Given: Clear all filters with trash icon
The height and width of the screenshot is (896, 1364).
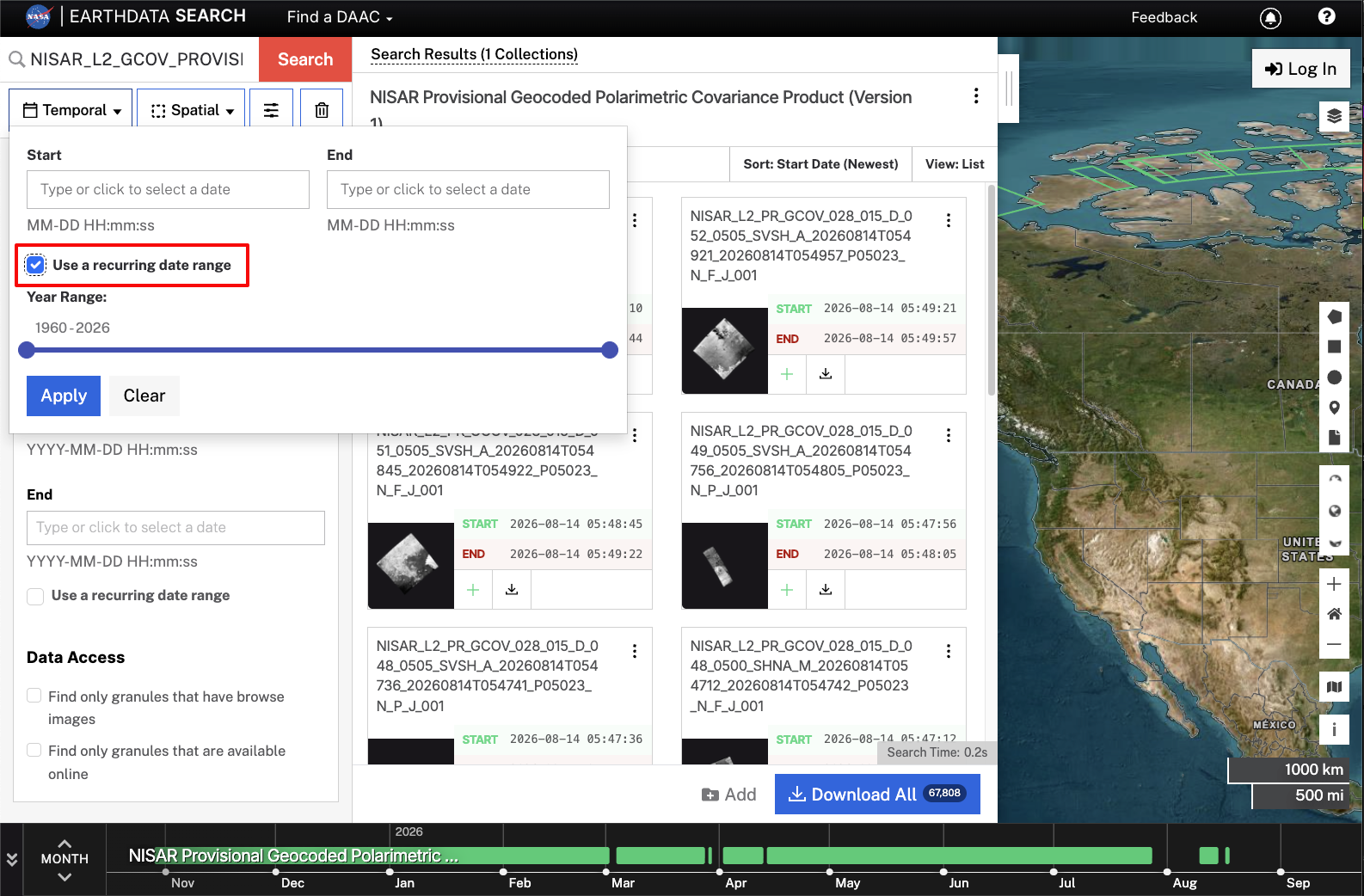Looking at the screenshot, I should 322,110.
